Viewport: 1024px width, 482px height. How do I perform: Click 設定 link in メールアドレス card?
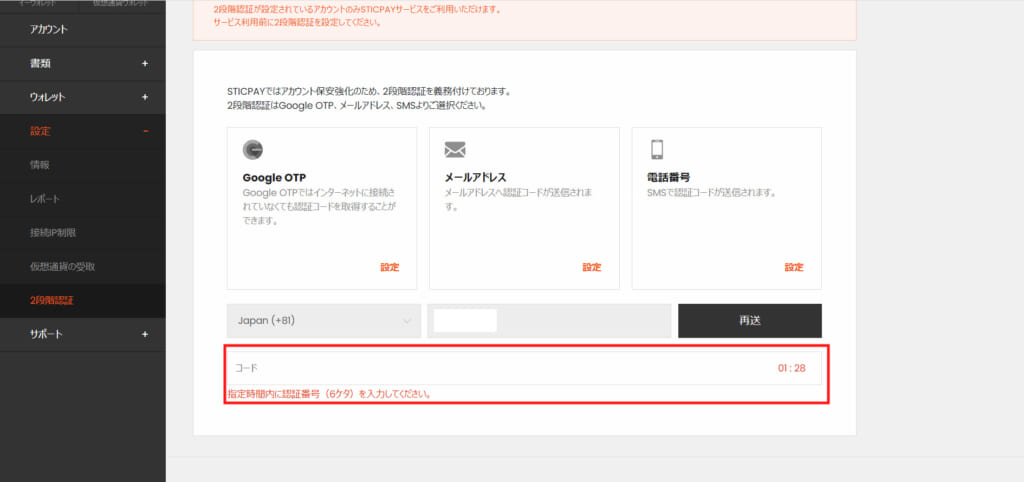point(592,267)
